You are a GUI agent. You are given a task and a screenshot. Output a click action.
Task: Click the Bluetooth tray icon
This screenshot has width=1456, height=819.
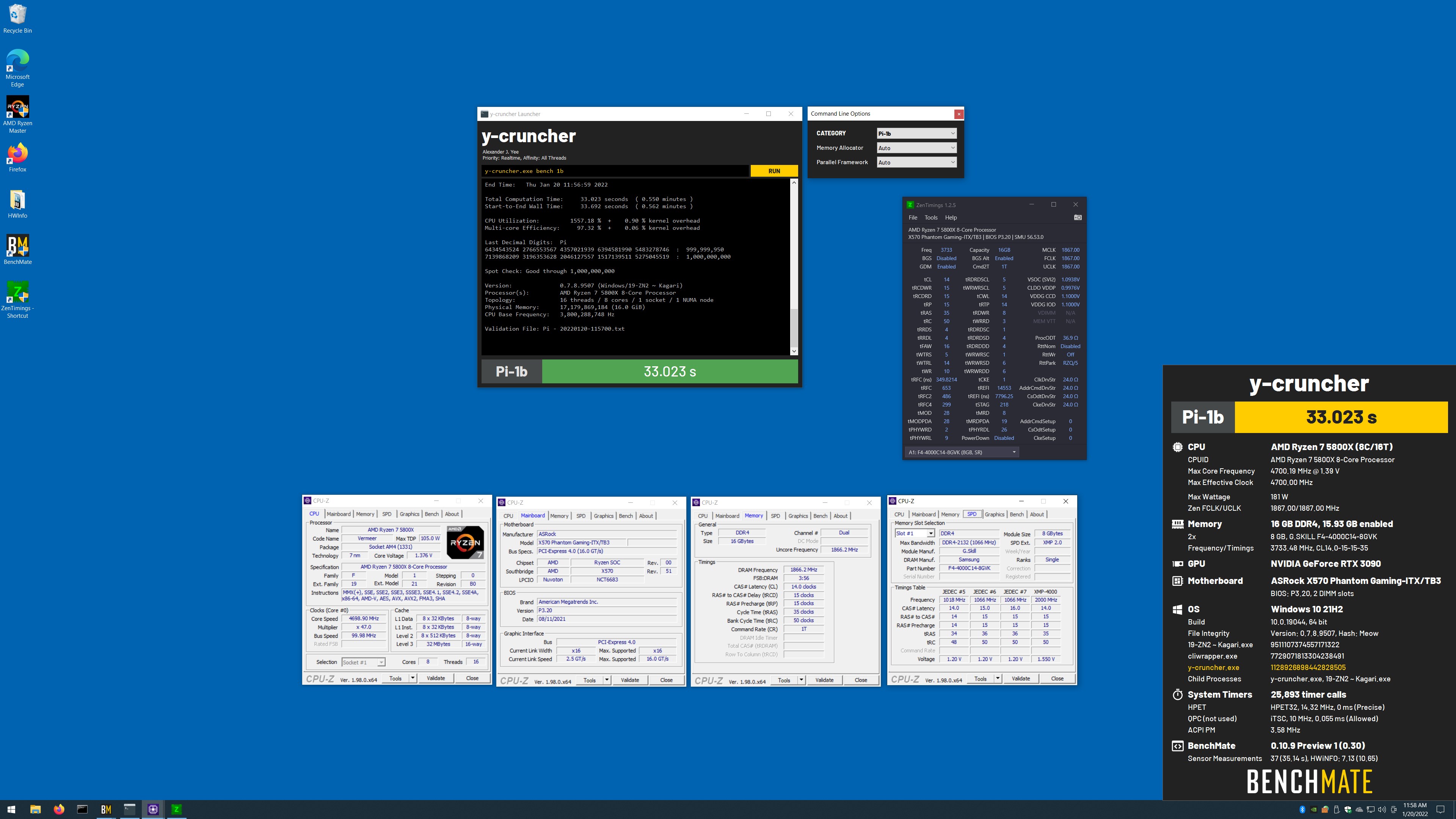tap(1302, 810)
